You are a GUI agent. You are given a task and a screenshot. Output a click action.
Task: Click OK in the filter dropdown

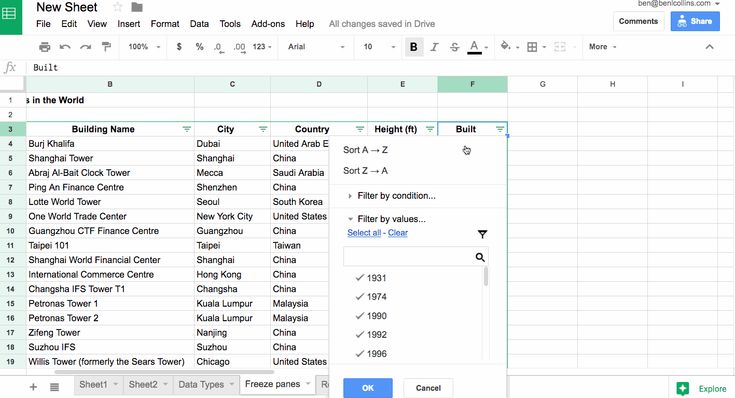(x=368, y=388)
